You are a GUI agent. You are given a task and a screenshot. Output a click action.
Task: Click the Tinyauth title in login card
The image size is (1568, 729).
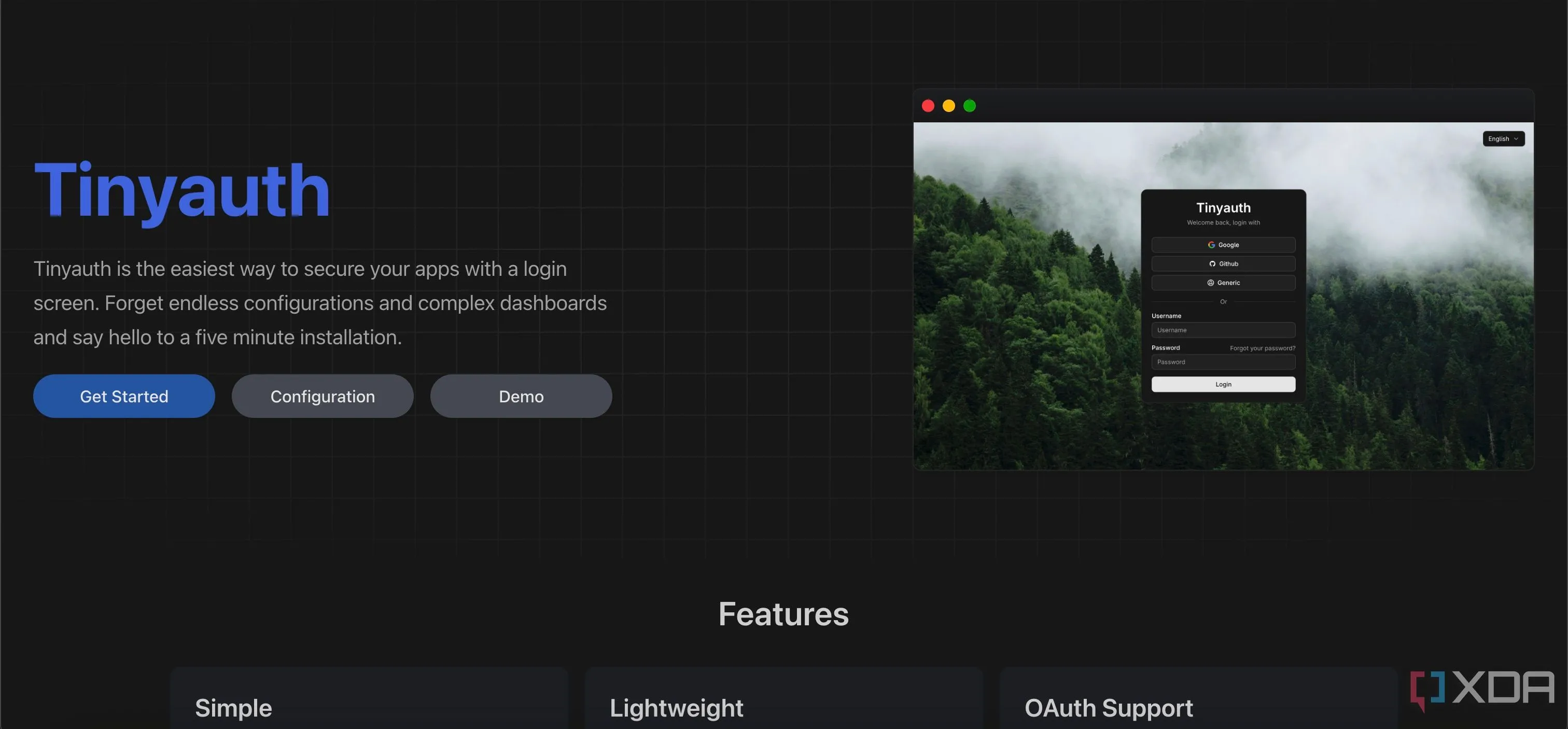click(1224, 207)
